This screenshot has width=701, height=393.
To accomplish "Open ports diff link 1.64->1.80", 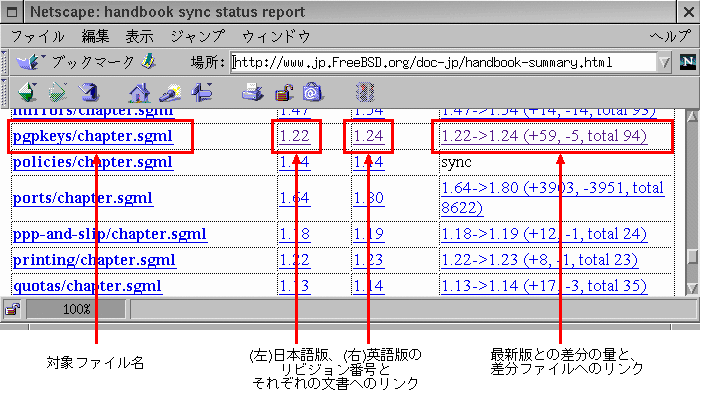I will [x=552, y=198].
